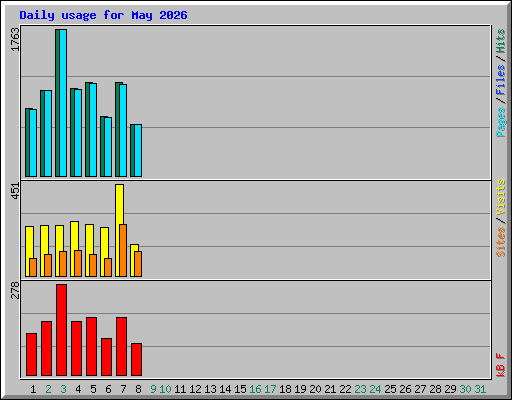Click the yellow visits bar for day 4
The height and width of the screenshot is (400, 512).
(75, 235)
